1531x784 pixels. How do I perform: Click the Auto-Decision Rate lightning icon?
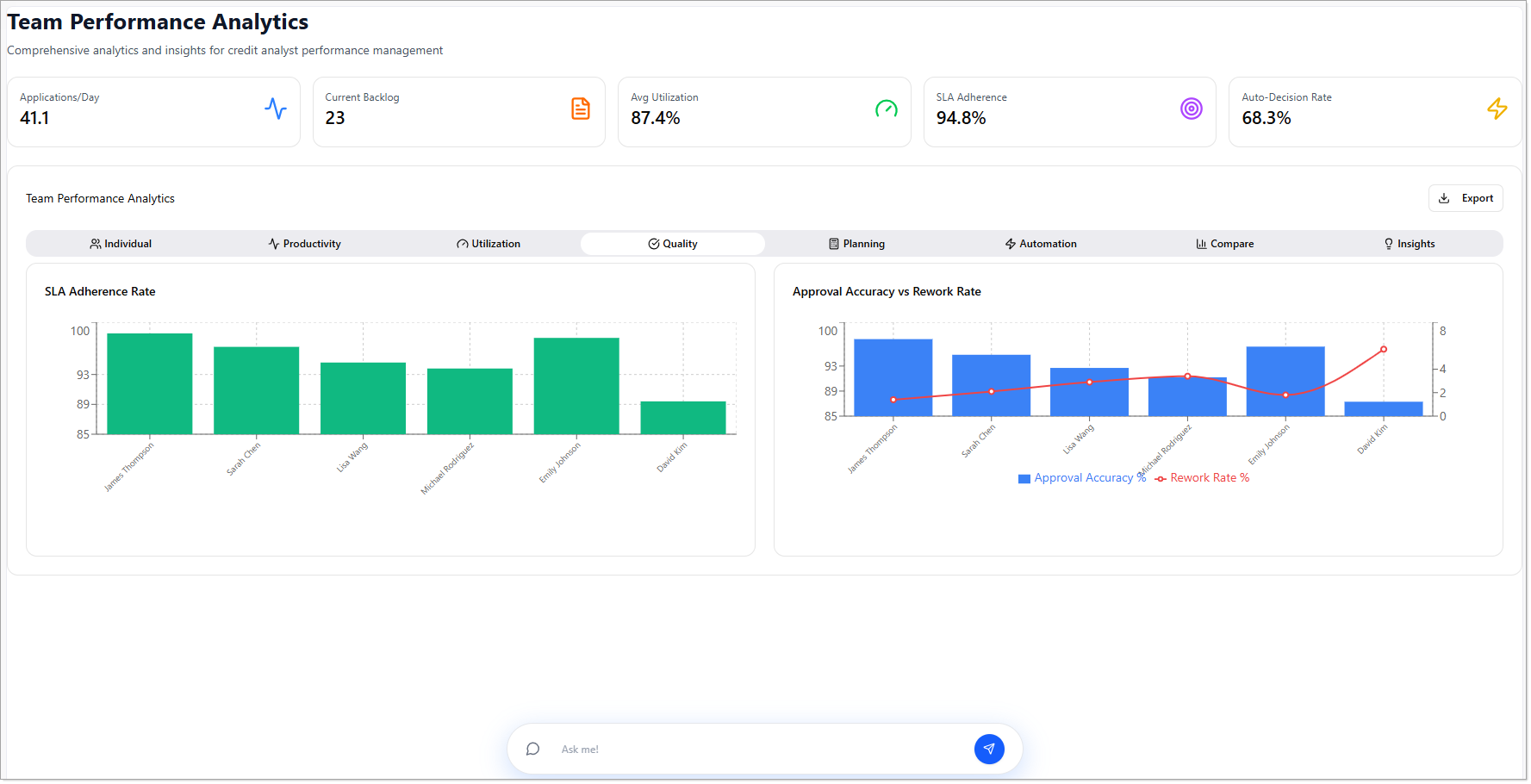pyautogui.click(x=1497, y=109)
